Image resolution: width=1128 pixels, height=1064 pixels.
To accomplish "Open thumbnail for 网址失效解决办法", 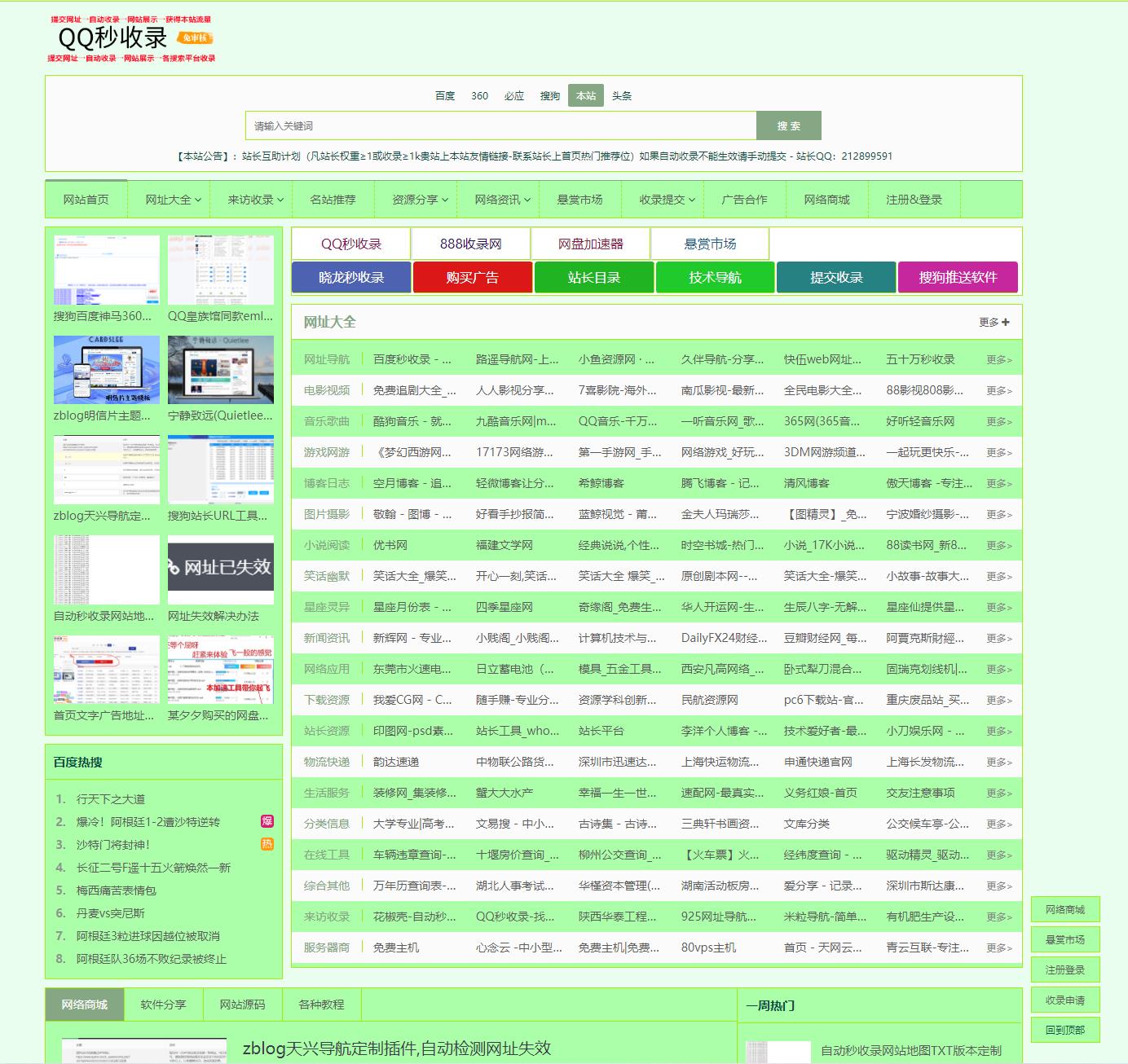I will pyautogui.click(x=221, y=570).
